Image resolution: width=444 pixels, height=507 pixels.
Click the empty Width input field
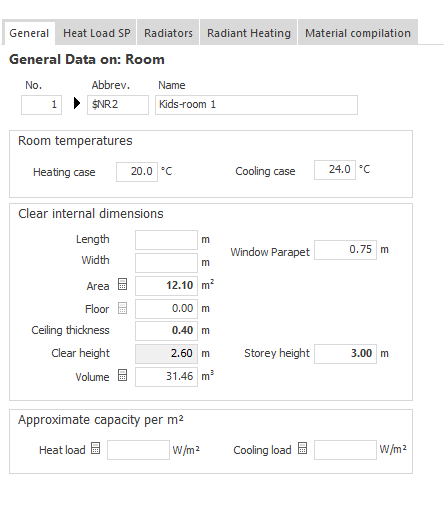click(166, 263)
